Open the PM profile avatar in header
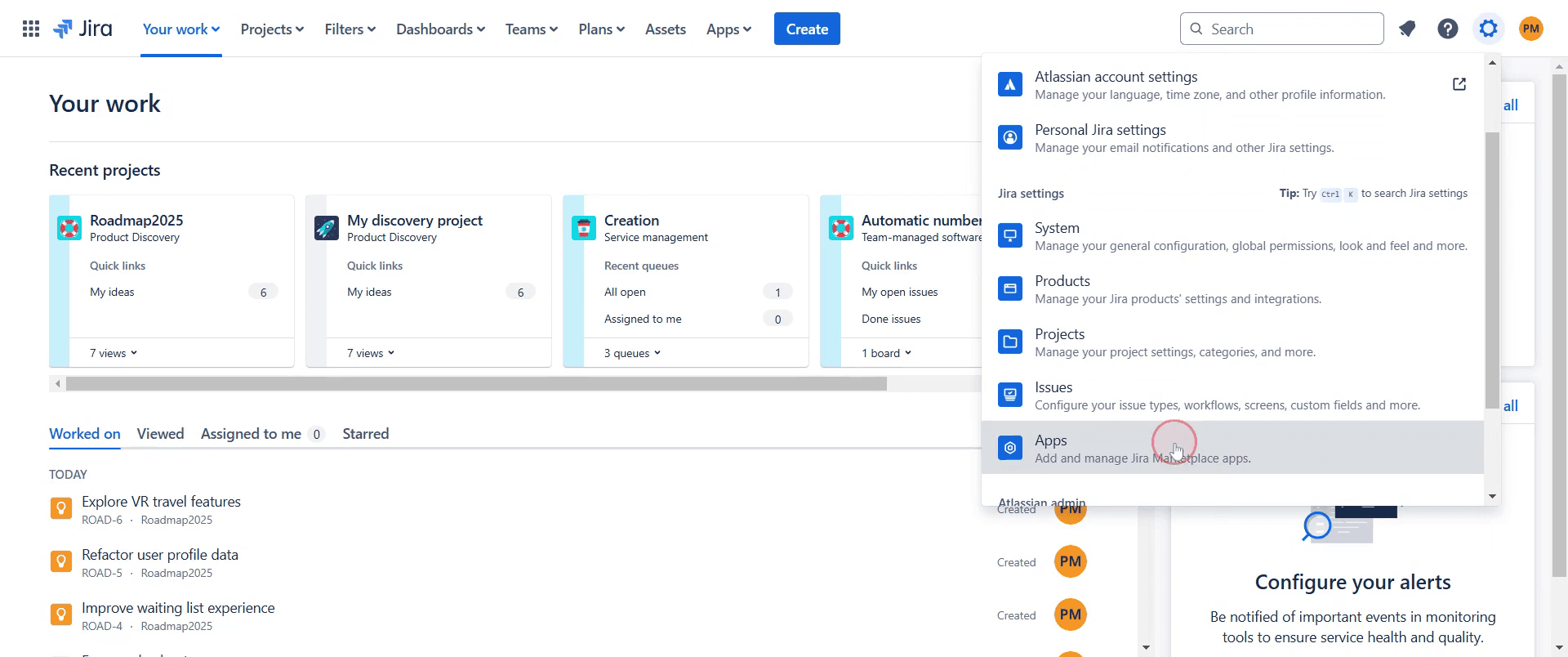The height and width of the screenshot is (657, 1568). coord(1531,29)
